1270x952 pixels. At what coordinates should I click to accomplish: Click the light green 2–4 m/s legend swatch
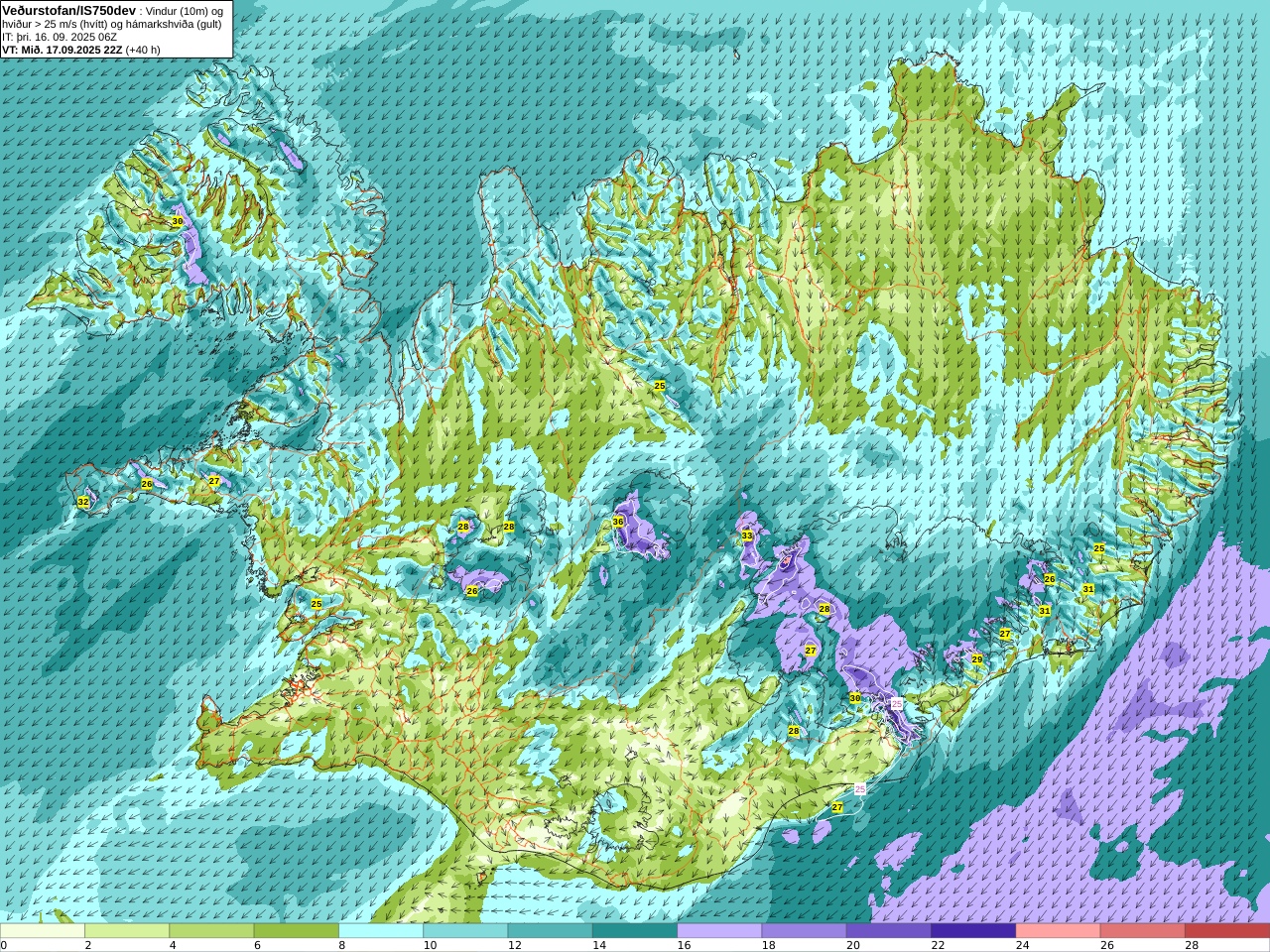(x=127, y=931)
